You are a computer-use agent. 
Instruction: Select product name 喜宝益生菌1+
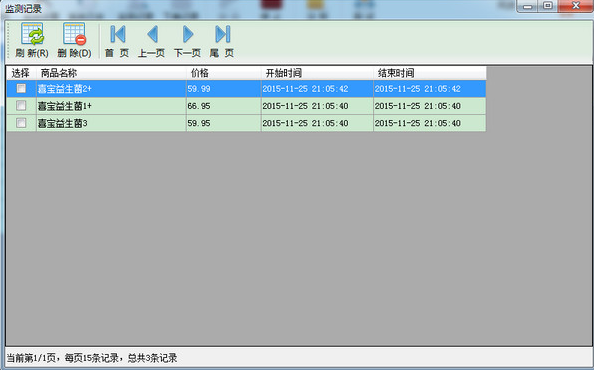[x=111, y=106]
